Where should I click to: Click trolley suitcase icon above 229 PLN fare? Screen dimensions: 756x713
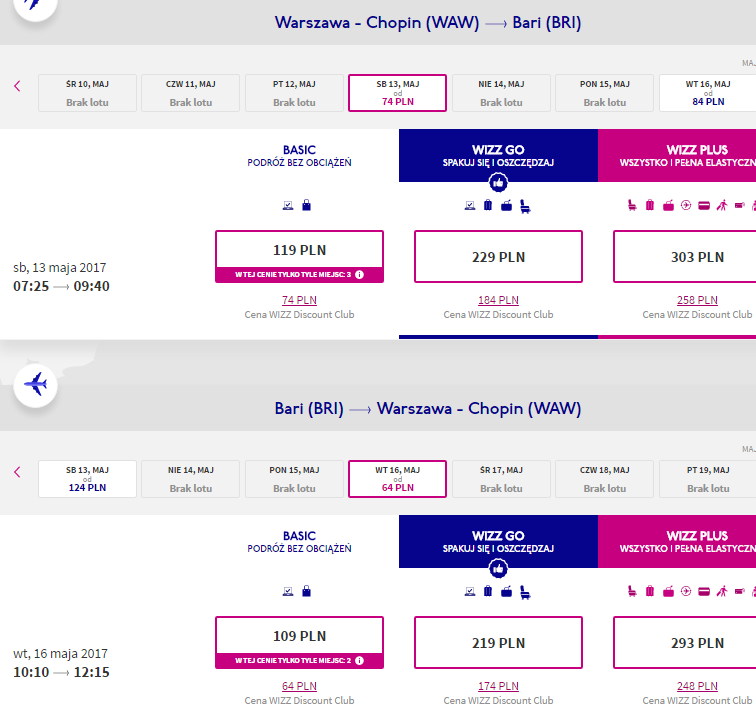click(488, 205)
